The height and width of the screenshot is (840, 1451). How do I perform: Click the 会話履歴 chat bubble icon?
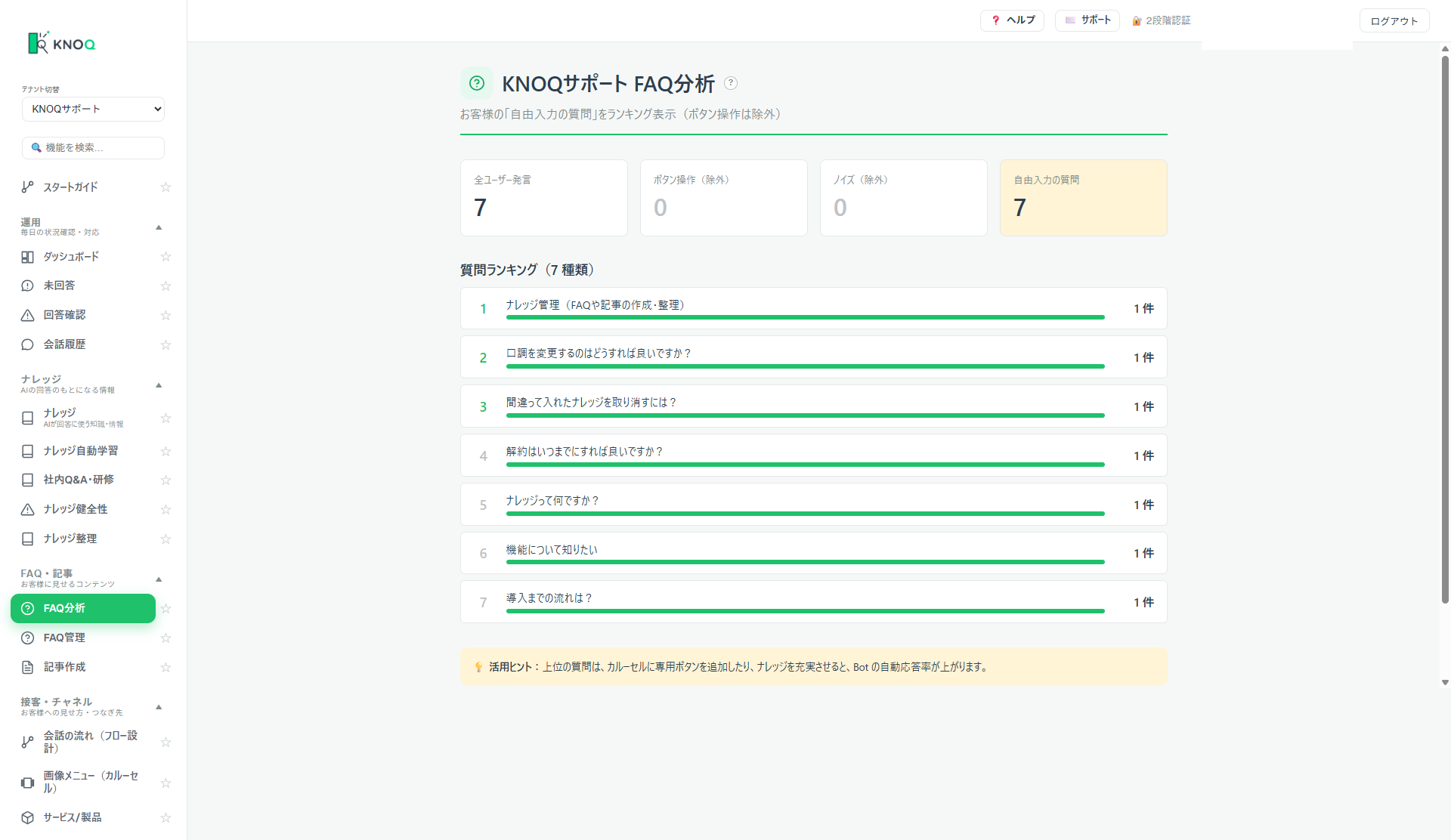click(x=27, y=344)
